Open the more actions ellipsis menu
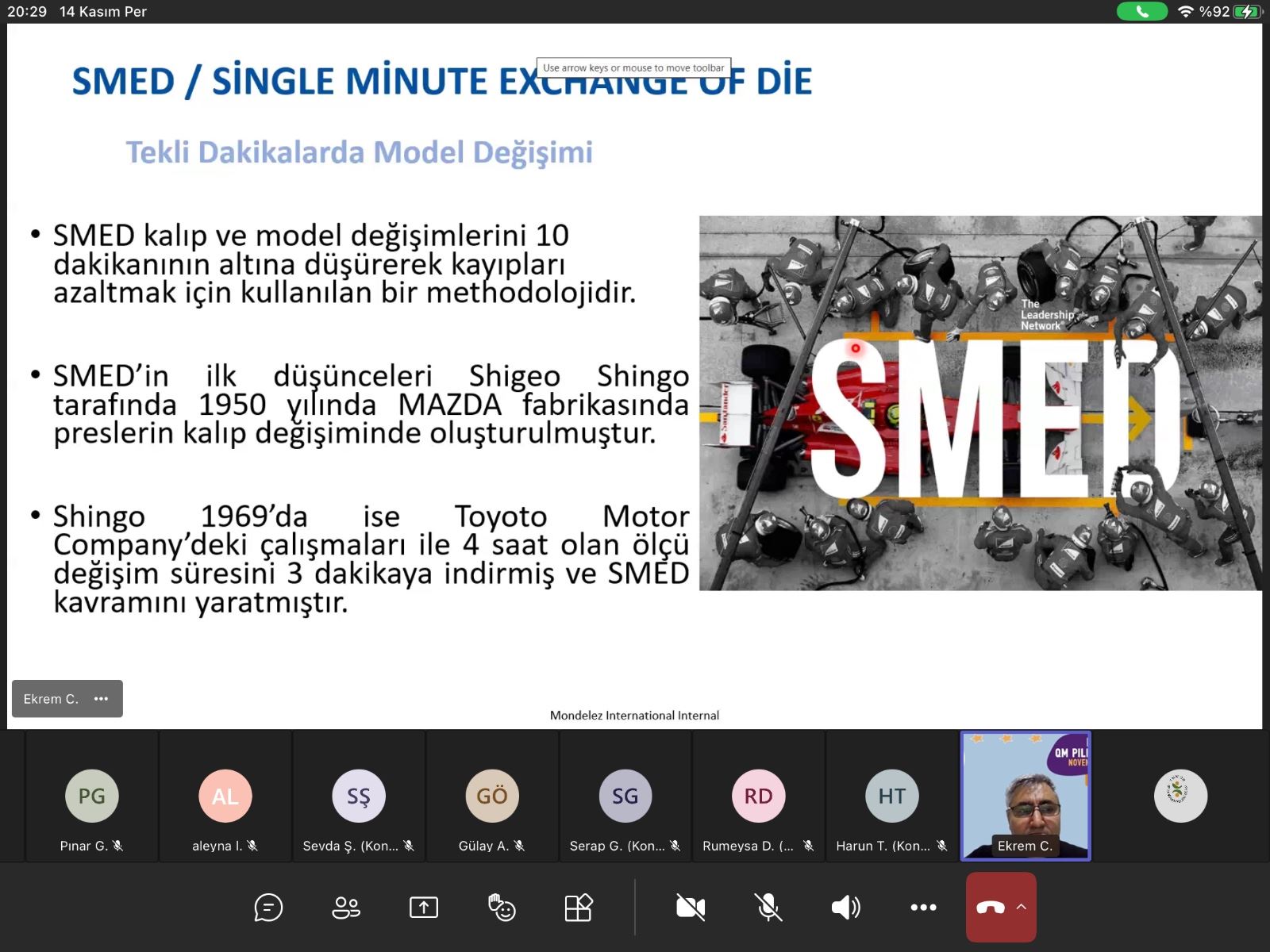The height and width of the screenshot is (952, 1270). [x=923, y=907]
